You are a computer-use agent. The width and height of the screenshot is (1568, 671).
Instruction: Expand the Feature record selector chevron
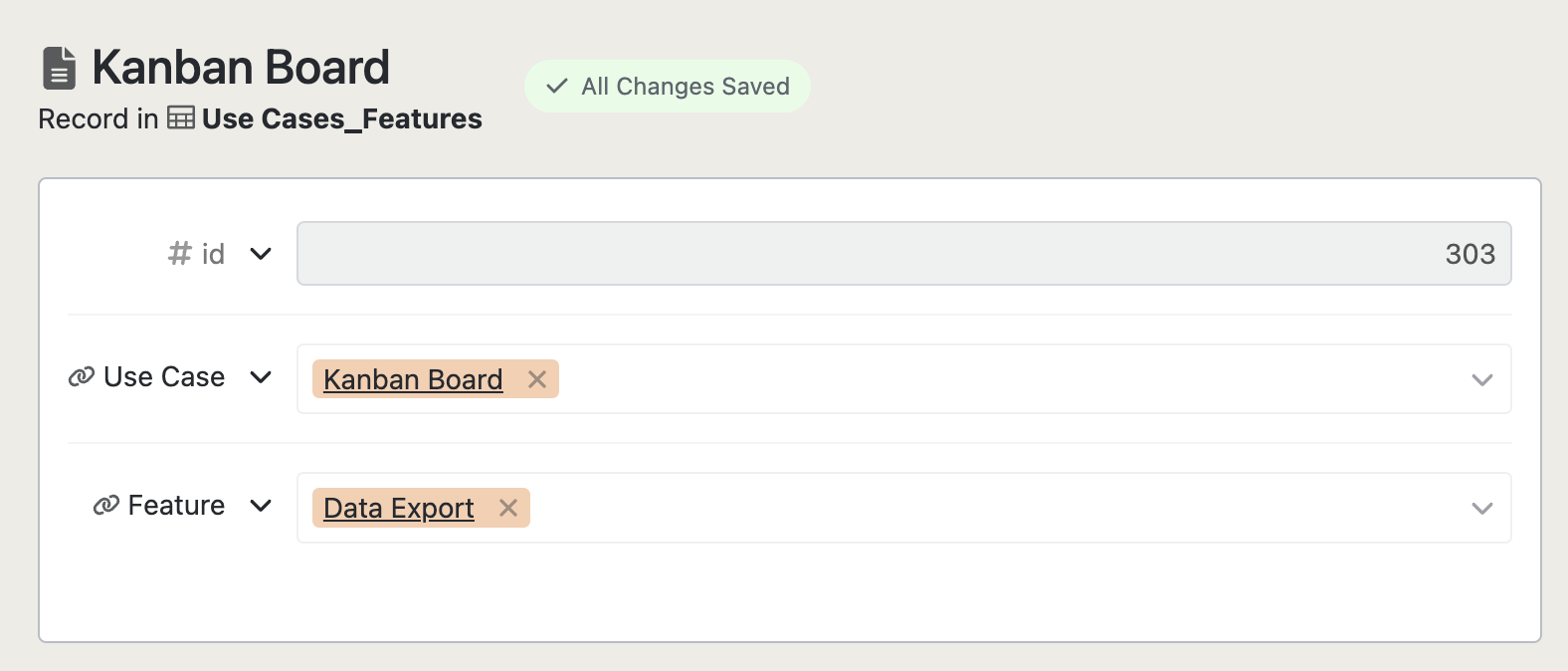point(1481,508)
